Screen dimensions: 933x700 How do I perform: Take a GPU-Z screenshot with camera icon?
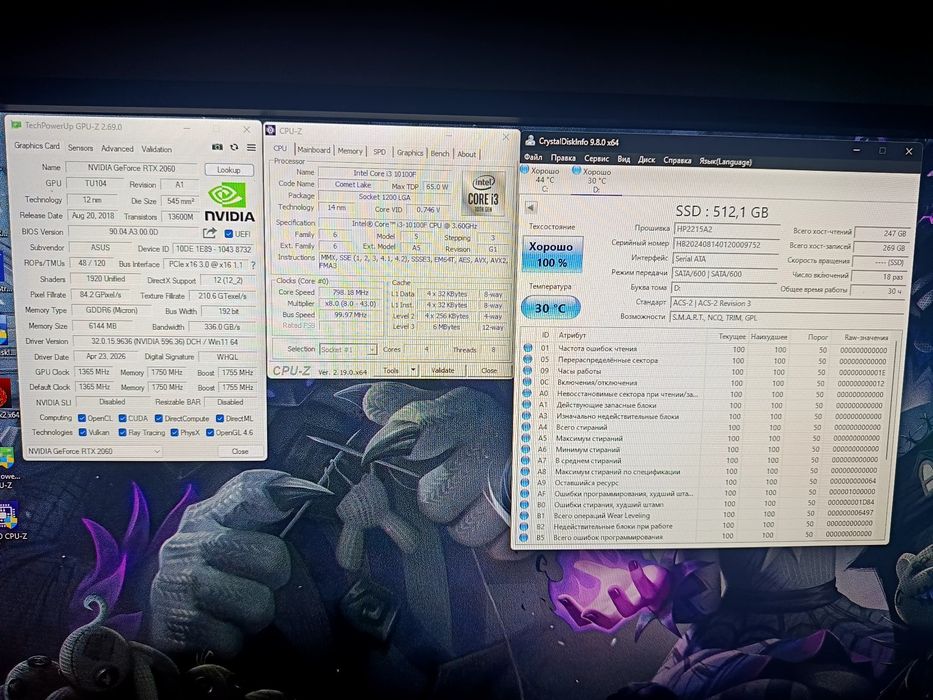point(217,147)
